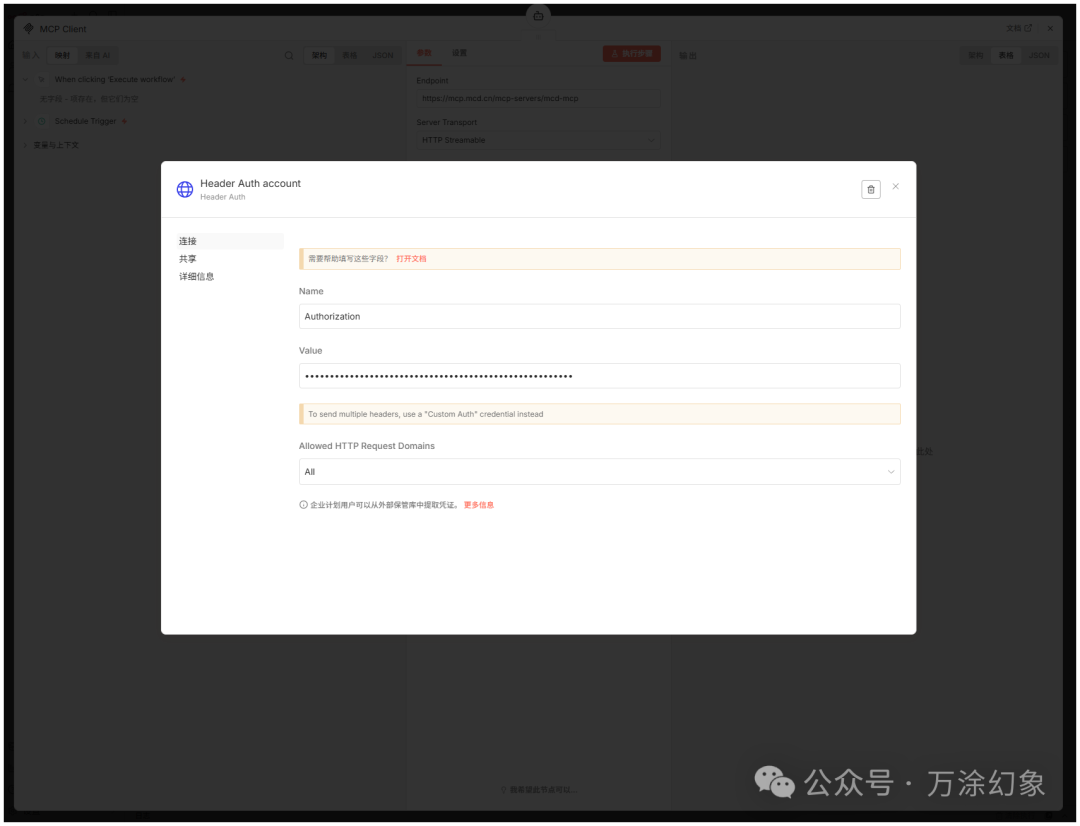Open the 打开文档 documentation link
1080x826 pixels.
(x=411, y=258)
